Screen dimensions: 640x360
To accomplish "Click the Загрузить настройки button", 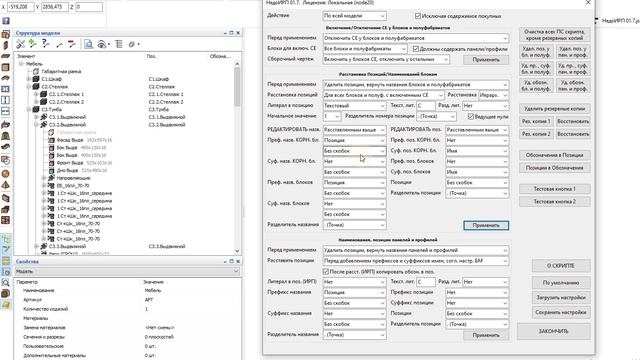I will coord(561,298).
